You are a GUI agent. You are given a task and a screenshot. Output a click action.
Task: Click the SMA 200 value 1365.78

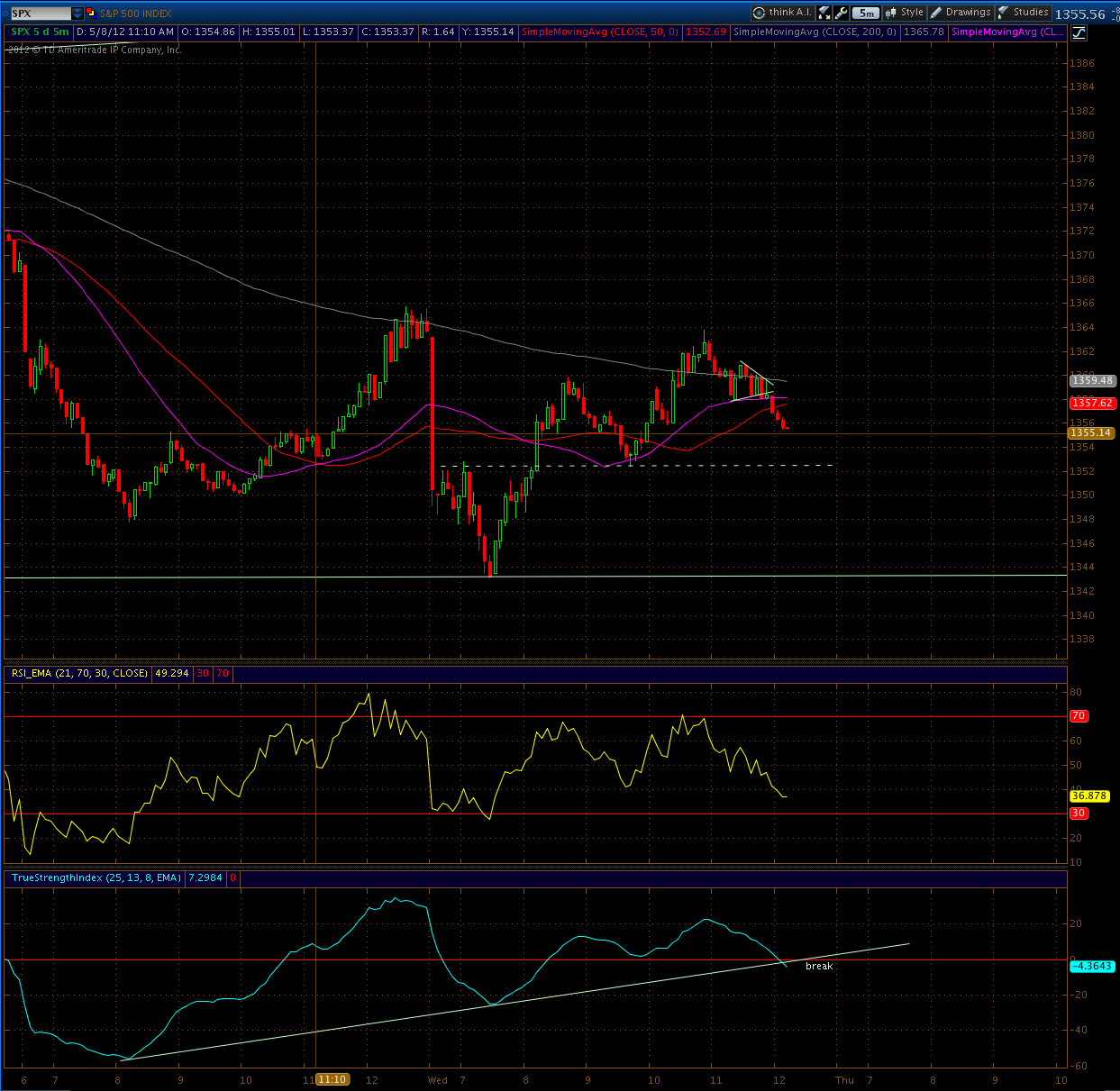tap(924, 32)
